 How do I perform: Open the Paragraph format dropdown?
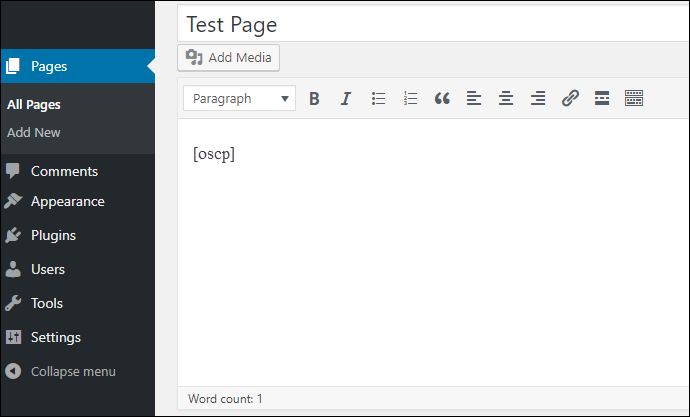(x=239, y=99)
